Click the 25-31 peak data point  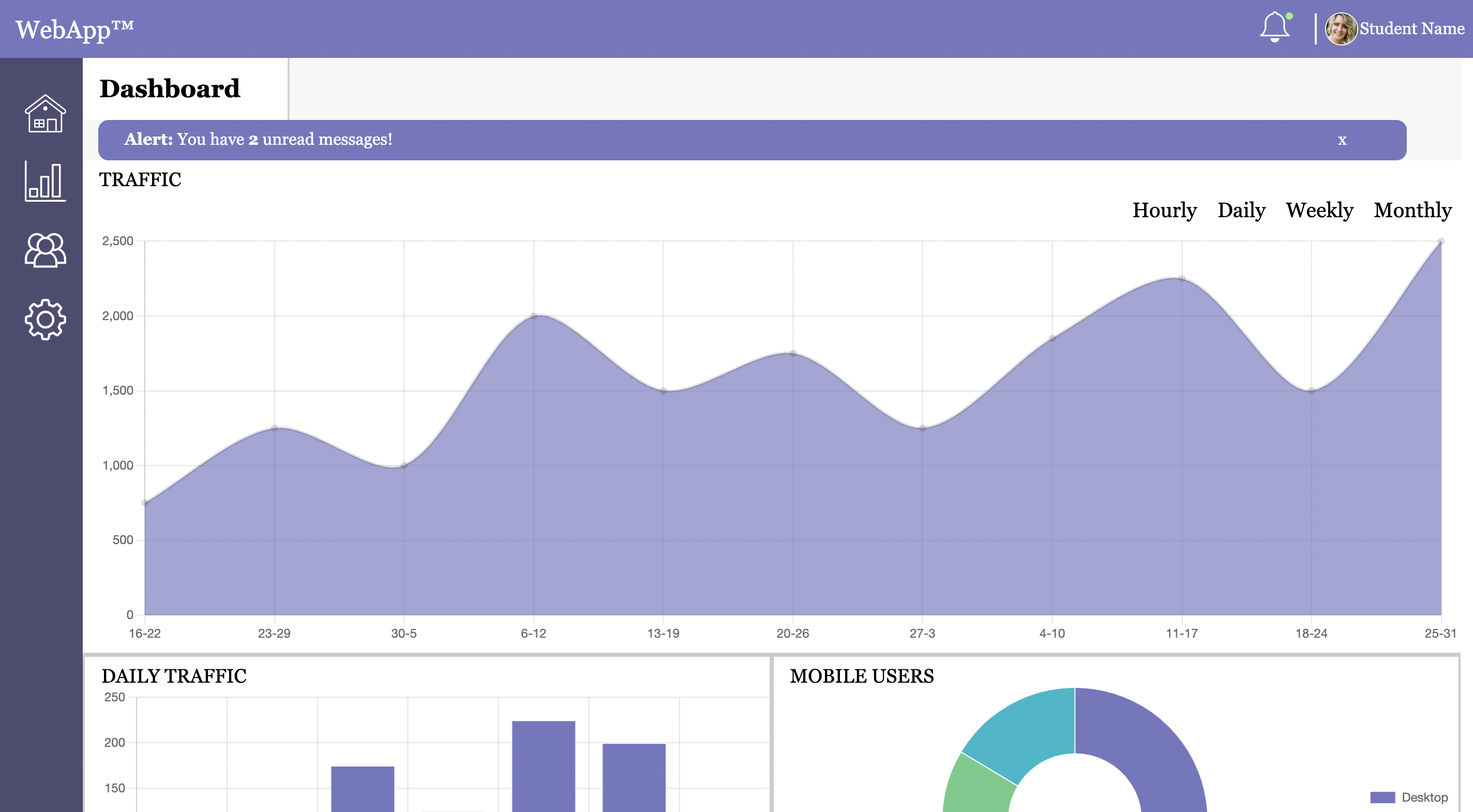click(x=1440, y=242)
